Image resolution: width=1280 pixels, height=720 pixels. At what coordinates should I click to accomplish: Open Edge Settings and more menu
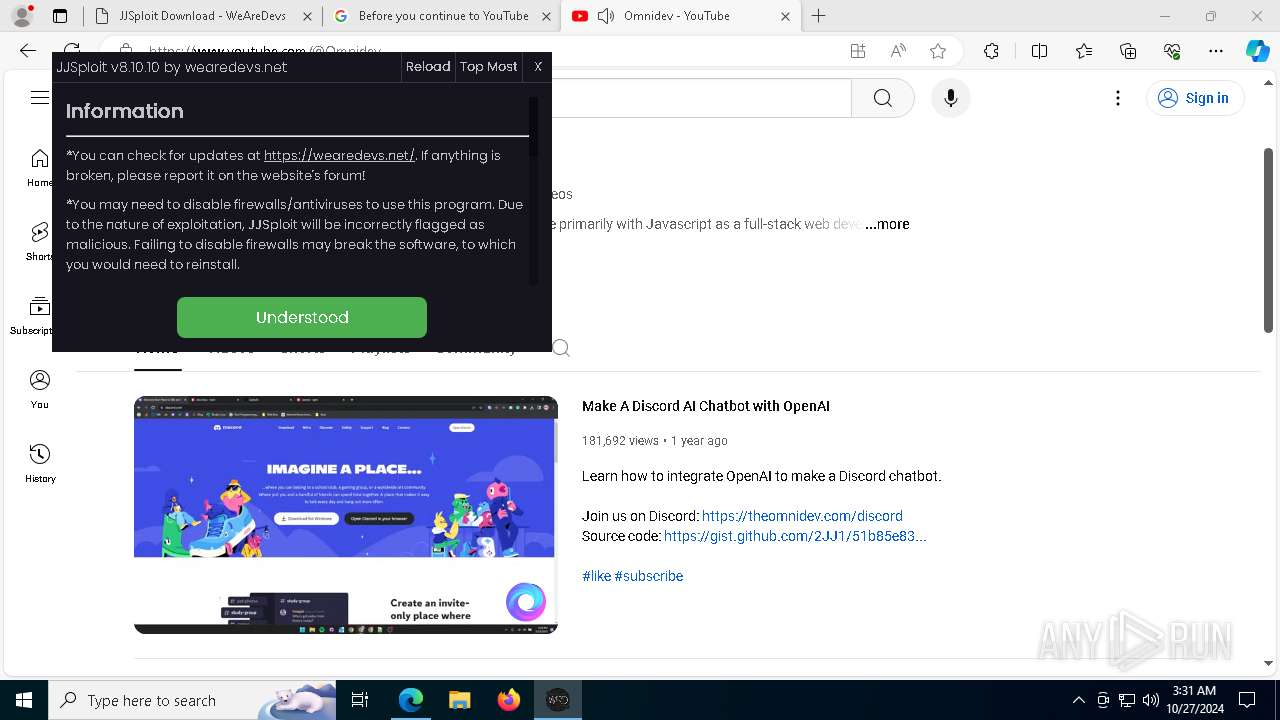pos(1216,51)
